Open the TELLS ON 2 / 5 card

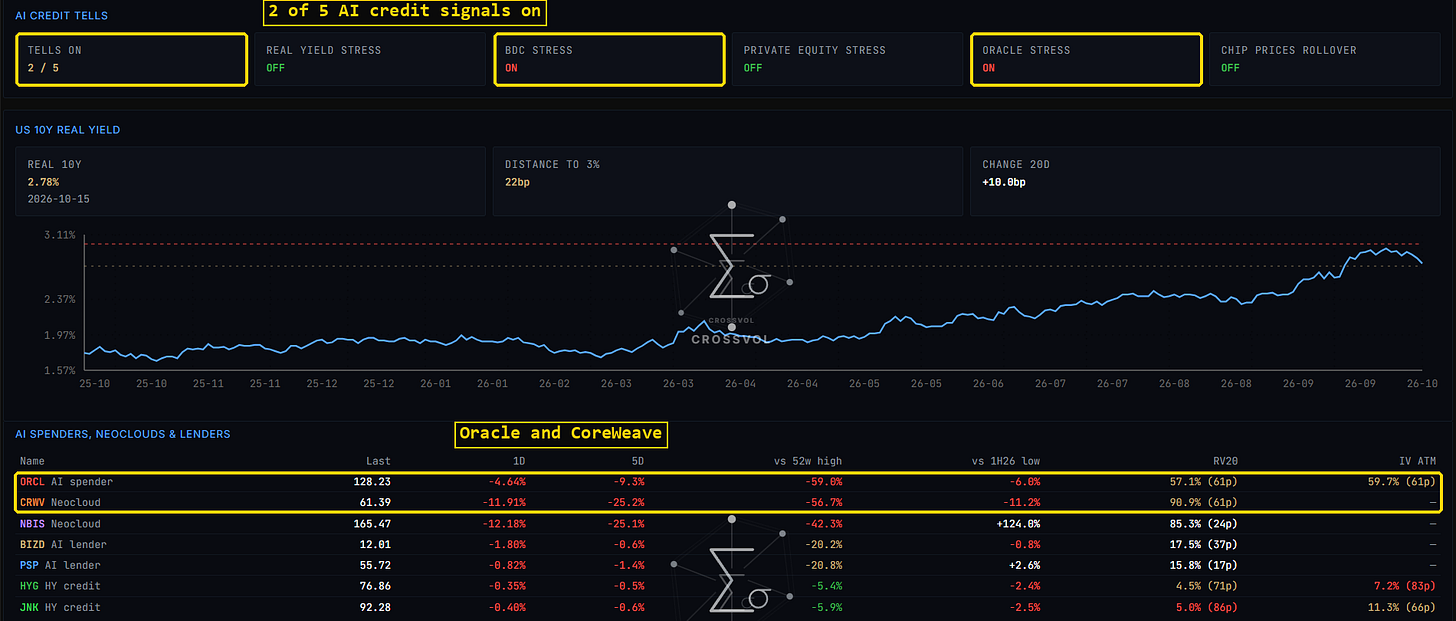click(131, 59)
